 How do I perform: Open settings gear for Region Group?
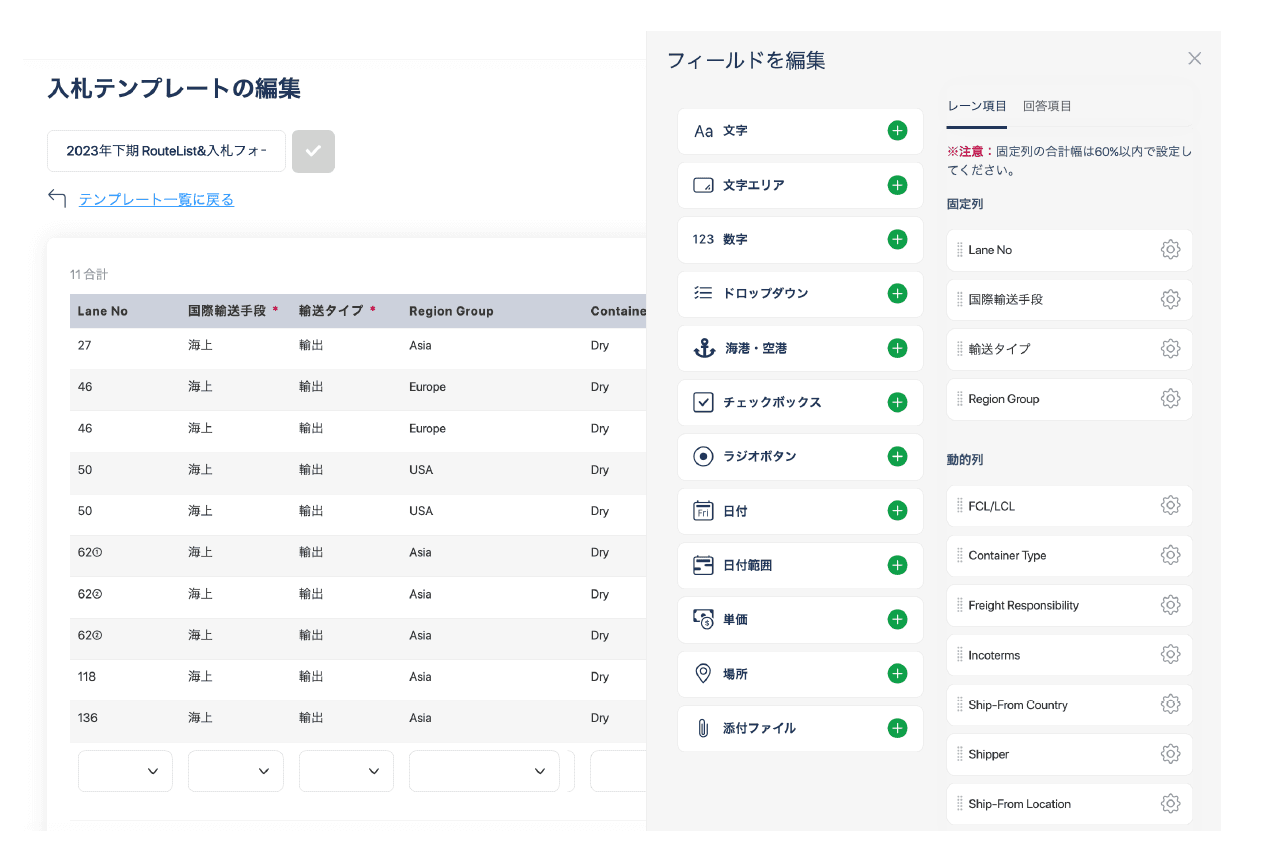point(1170,399)
